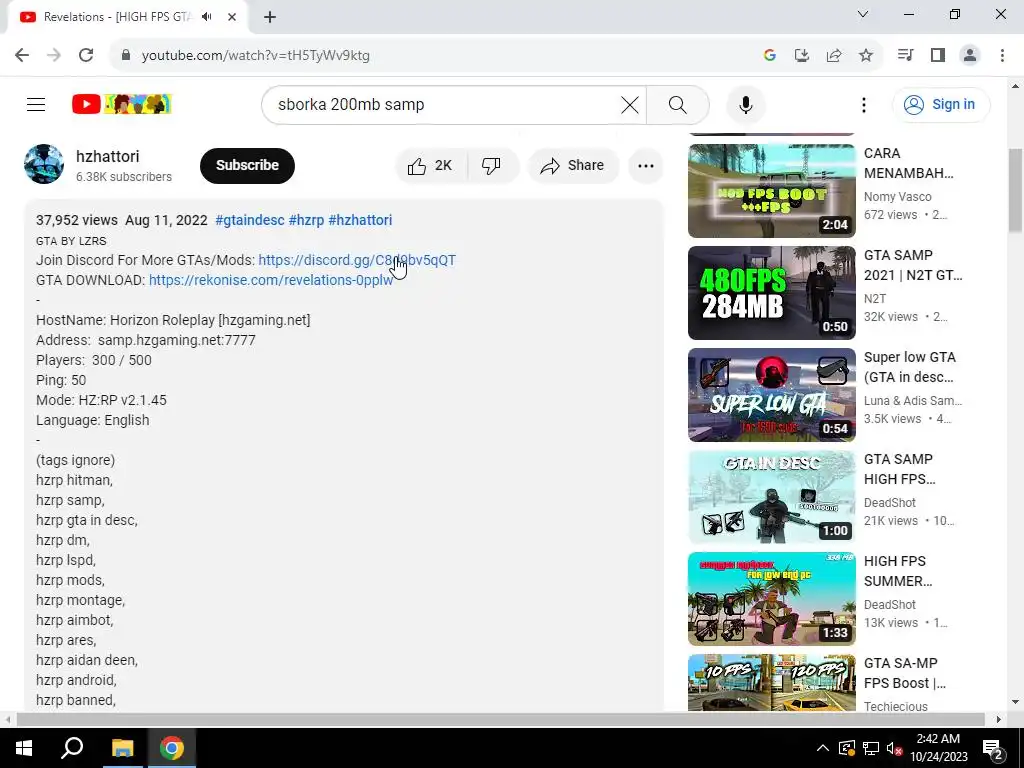Open the #hzhattori hashtag
Image resolution: width=1024 pixels, height=768 pixels.
click(x=360, y=220)
